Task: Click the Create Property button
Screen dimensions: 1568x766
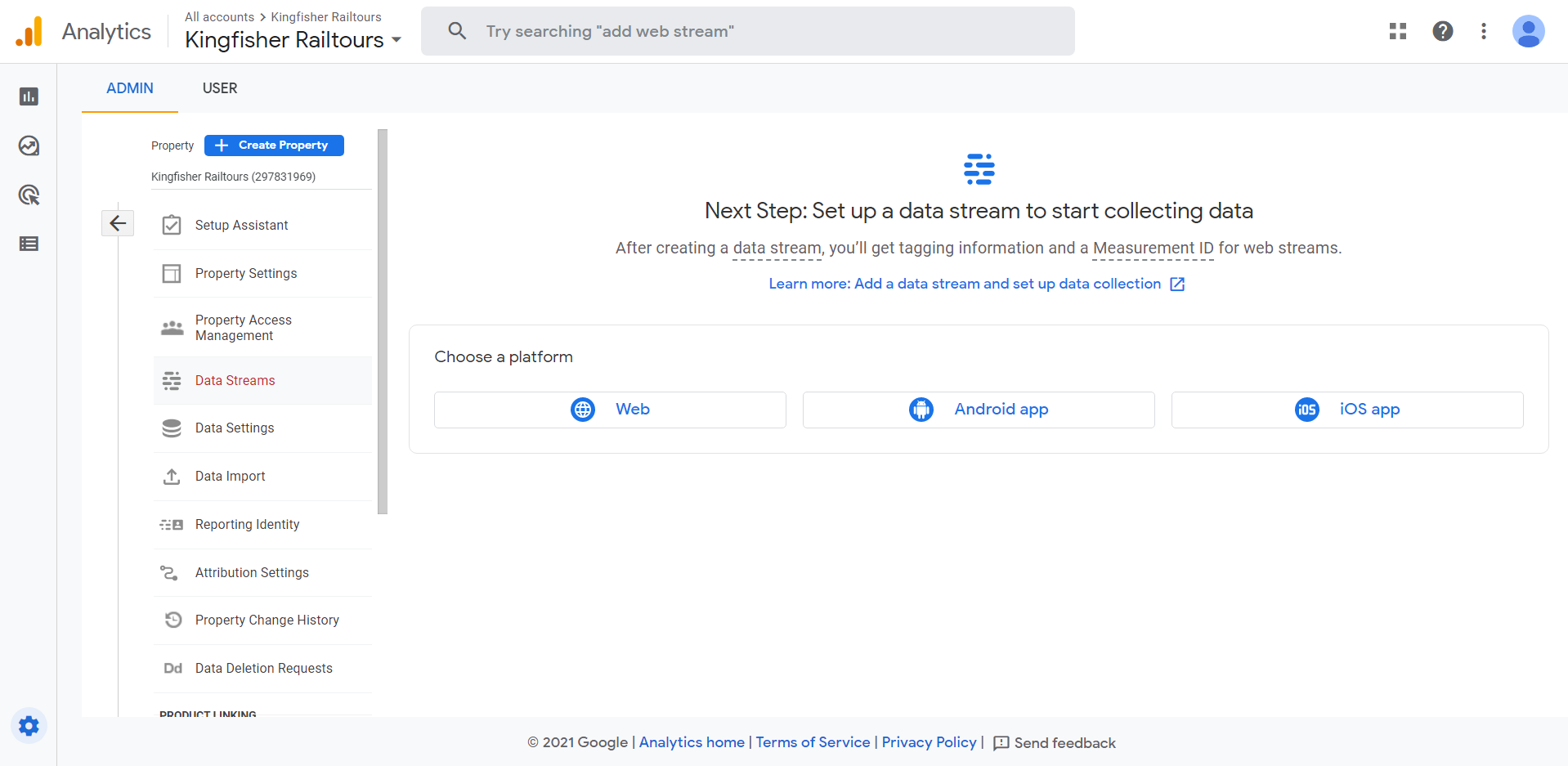Action: coord(274,146)
